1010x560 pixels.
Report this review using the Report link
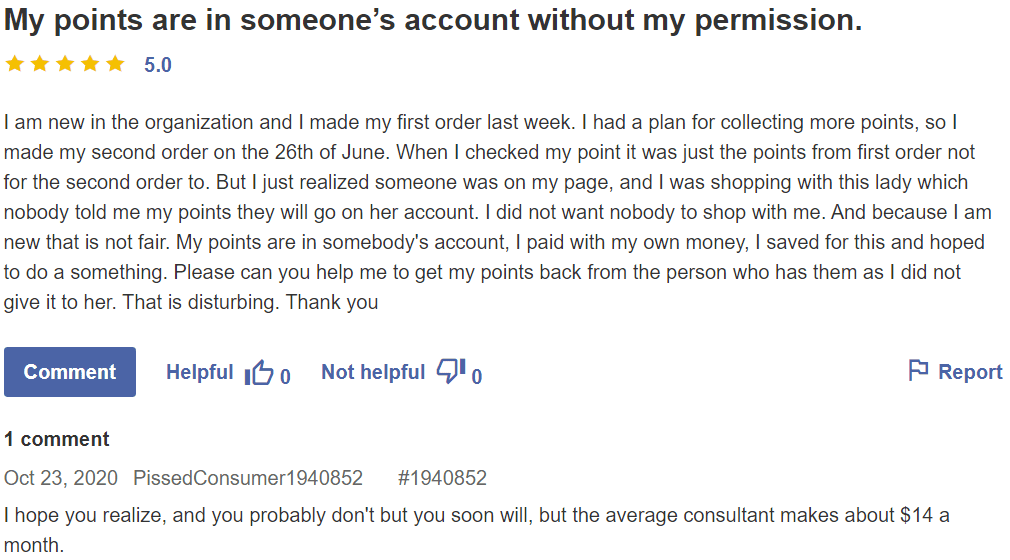(x=970, y=372)
